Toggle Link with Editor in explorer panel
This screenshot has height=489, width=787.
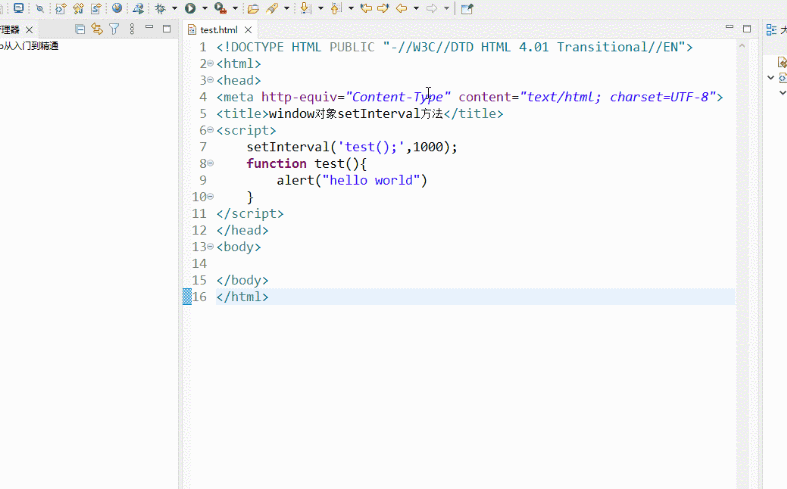click(97, 29)
